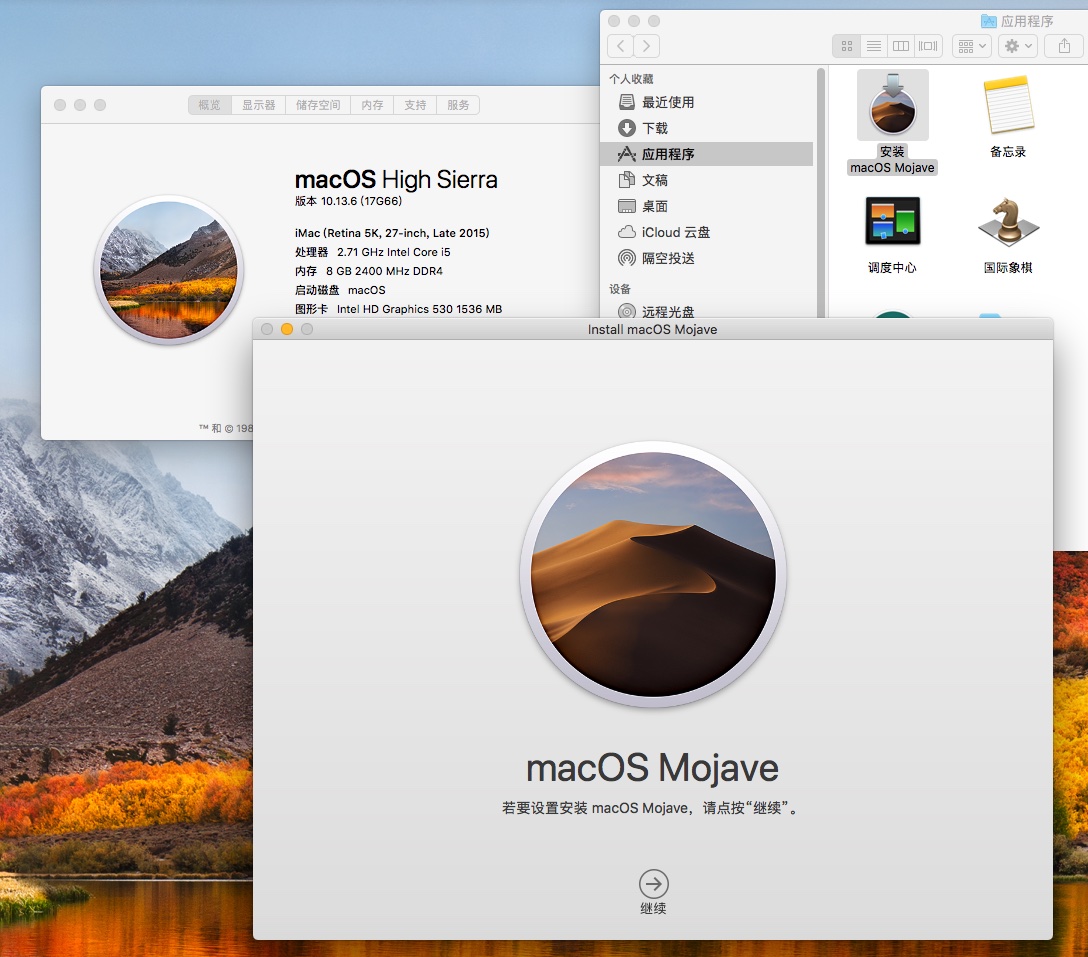Screen dimensions: 1088x957
Task: Open the gear action menu dropdown
Action: 1016,46
